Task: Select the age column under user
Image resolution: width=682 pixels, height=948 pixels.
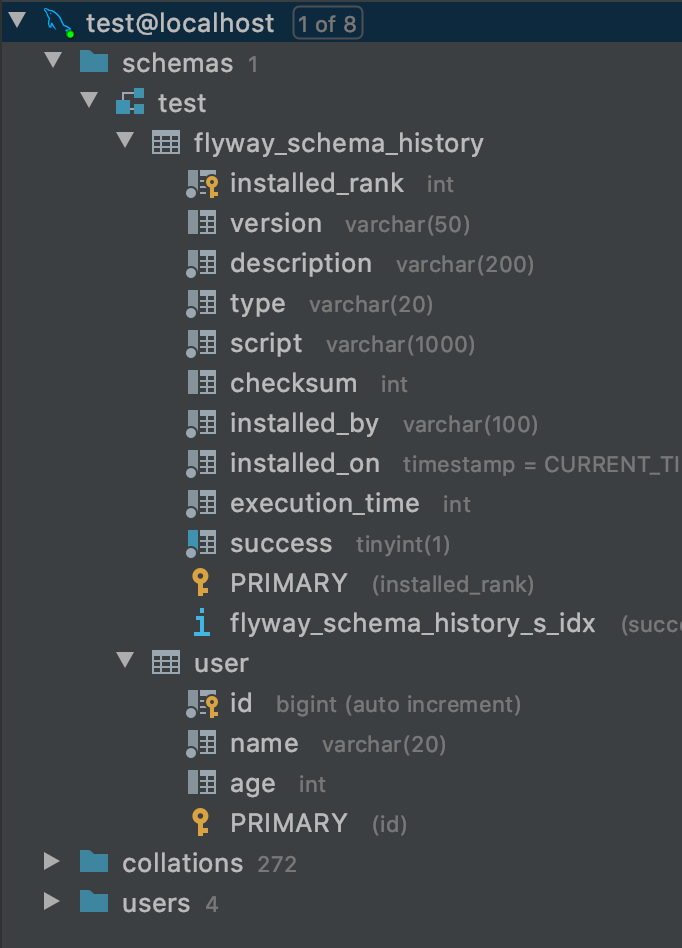Action: tap(251, 783)
